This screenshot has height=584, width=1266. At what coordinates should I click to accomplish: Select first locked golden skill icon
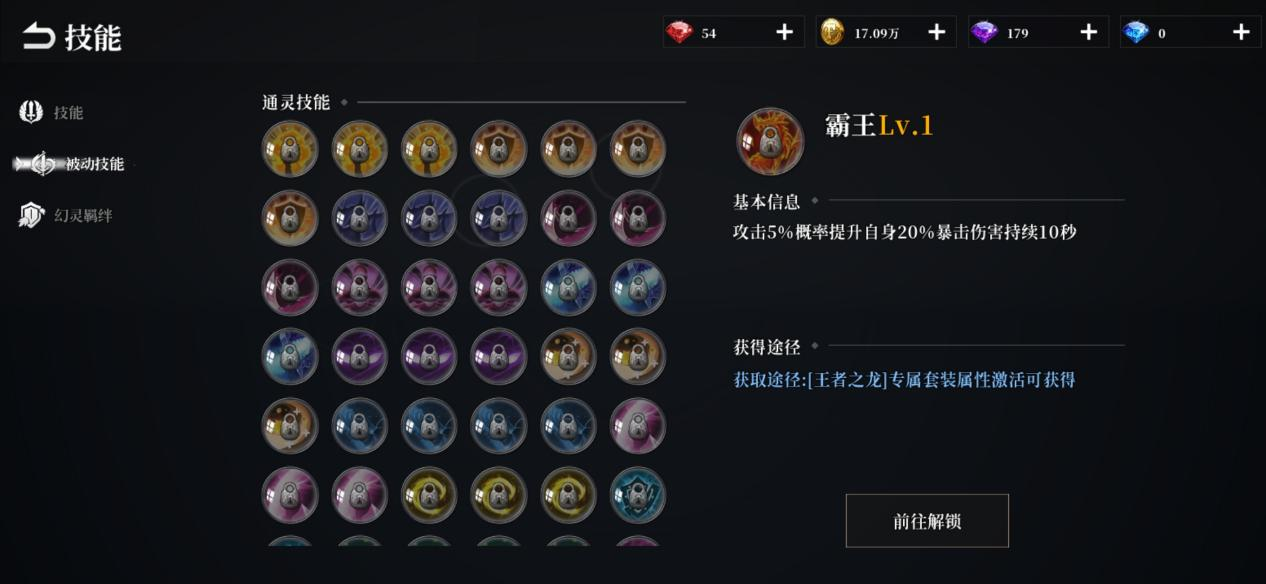tap(290, 149)
